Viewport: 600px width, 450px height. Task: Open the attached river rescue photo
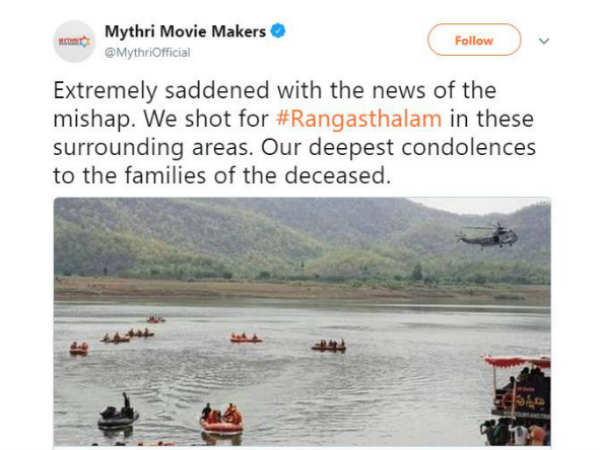pos(302,321)
